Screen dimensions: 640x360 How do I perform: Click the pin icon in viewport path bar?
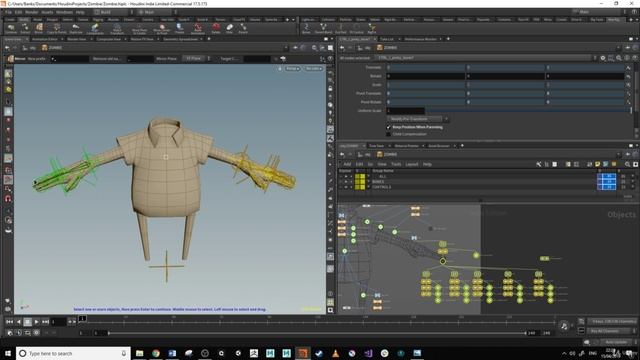click(x=295, y=48)
